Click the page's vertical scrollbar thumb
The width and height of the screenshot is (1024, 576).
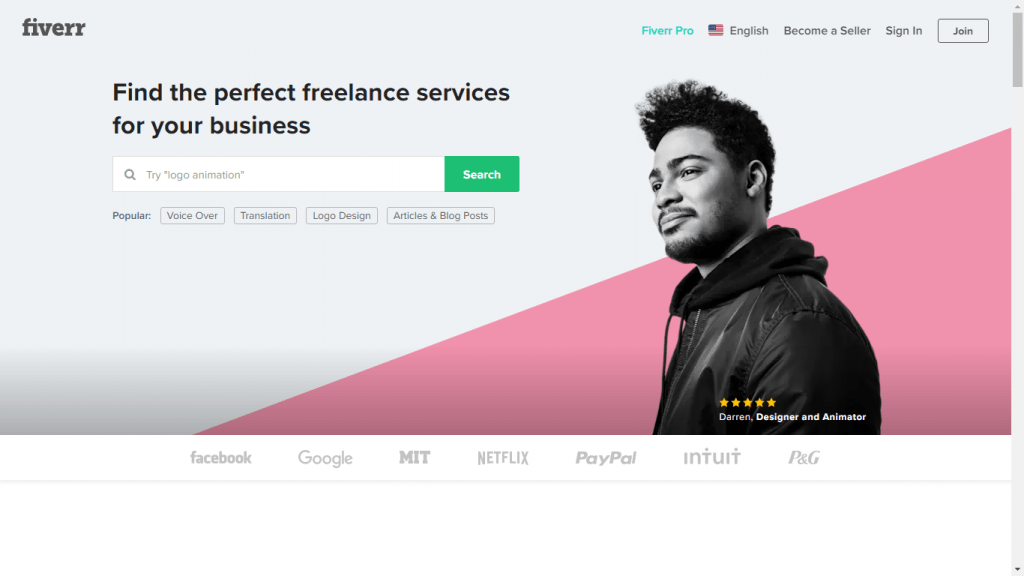1017,49
